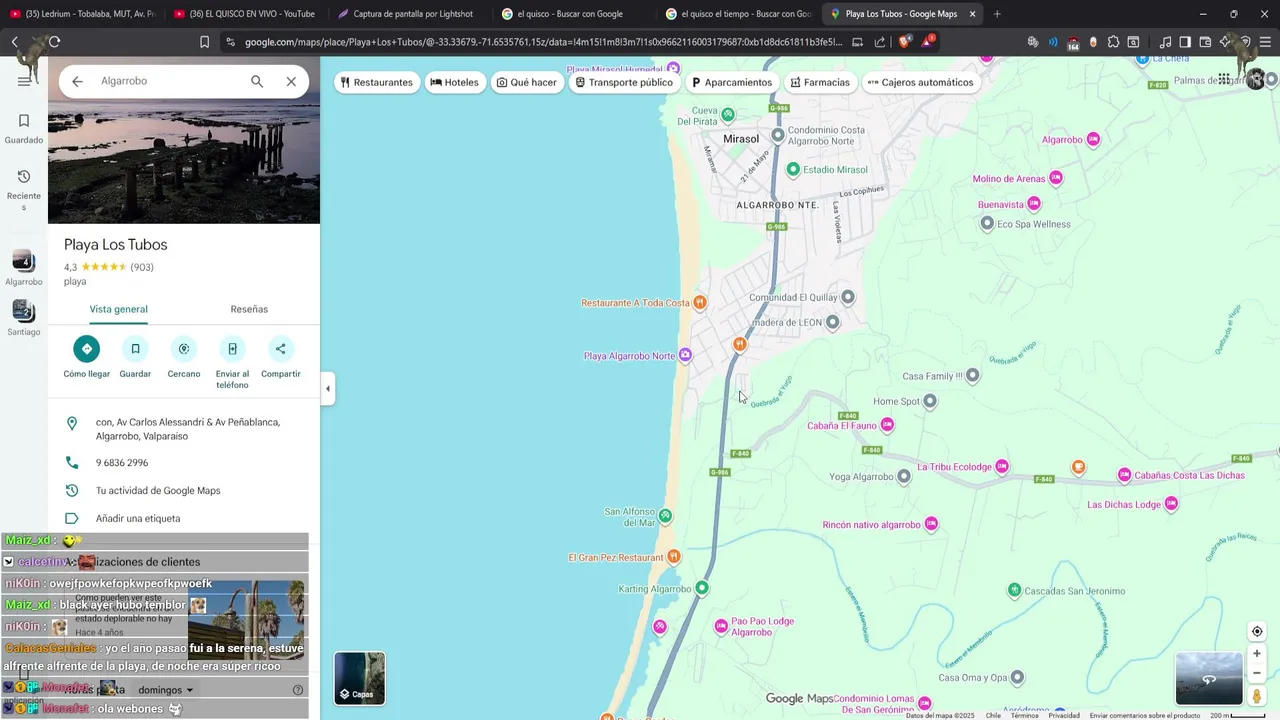Switch to EL QUISCO EN VIVO tab
This screenshot has height=720, width=1280.
click(x=245, y=14)
